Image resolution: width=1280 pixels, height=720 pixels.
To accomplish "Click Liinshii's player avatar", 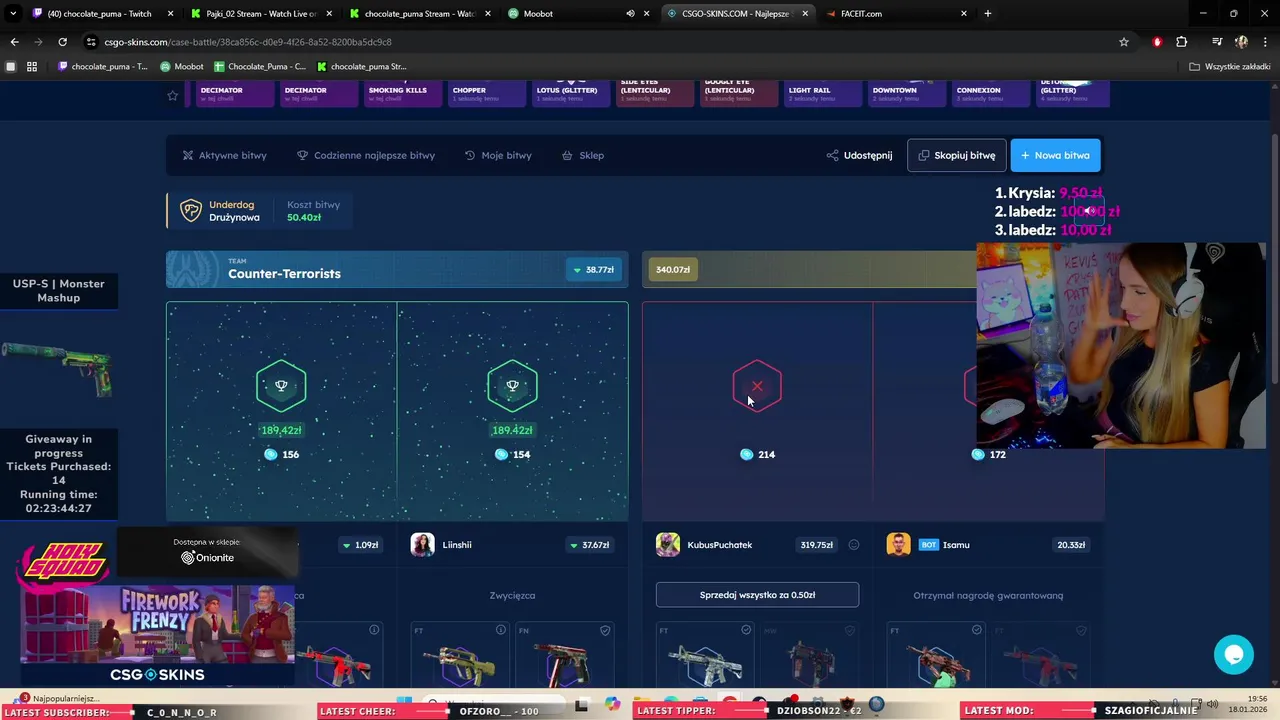I will tap(422, 545).
